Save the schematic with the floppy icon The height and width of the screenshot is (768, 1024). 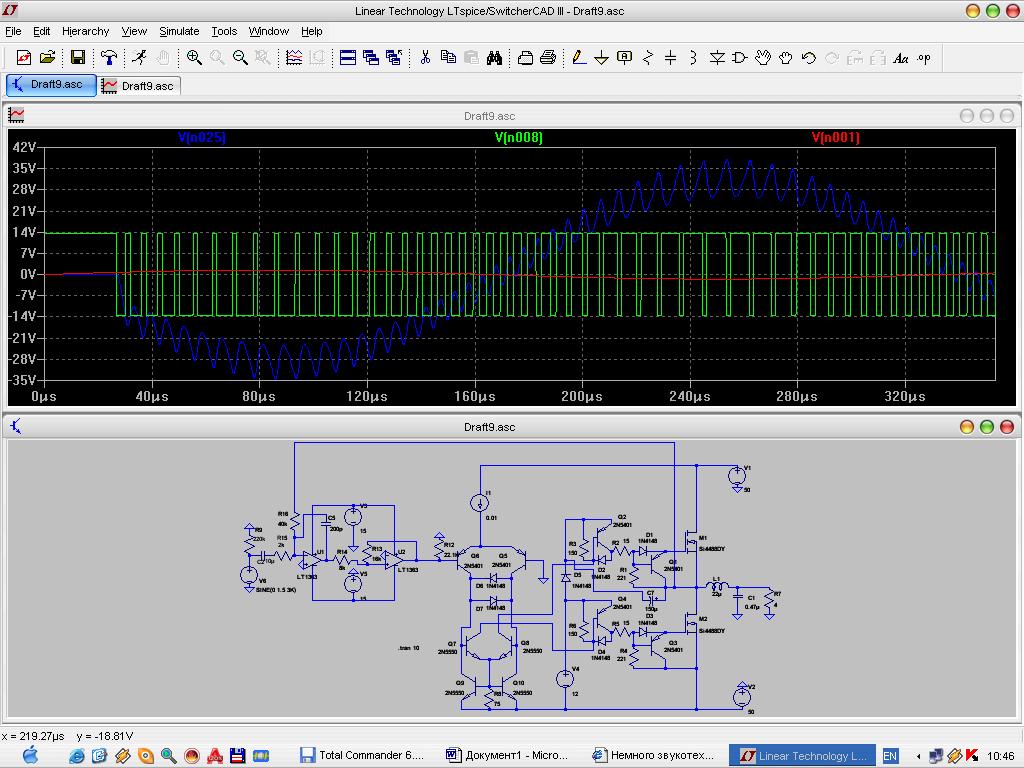coord(78,58)
